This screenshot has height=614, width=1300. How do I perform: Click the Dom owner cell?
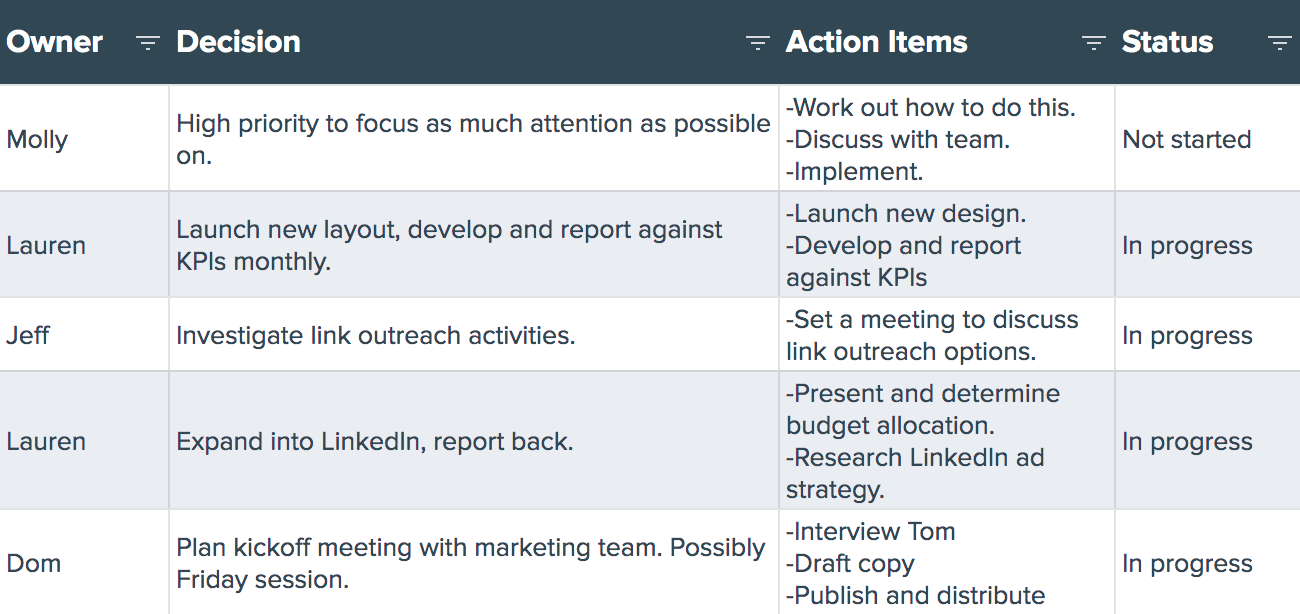point(34,563)
